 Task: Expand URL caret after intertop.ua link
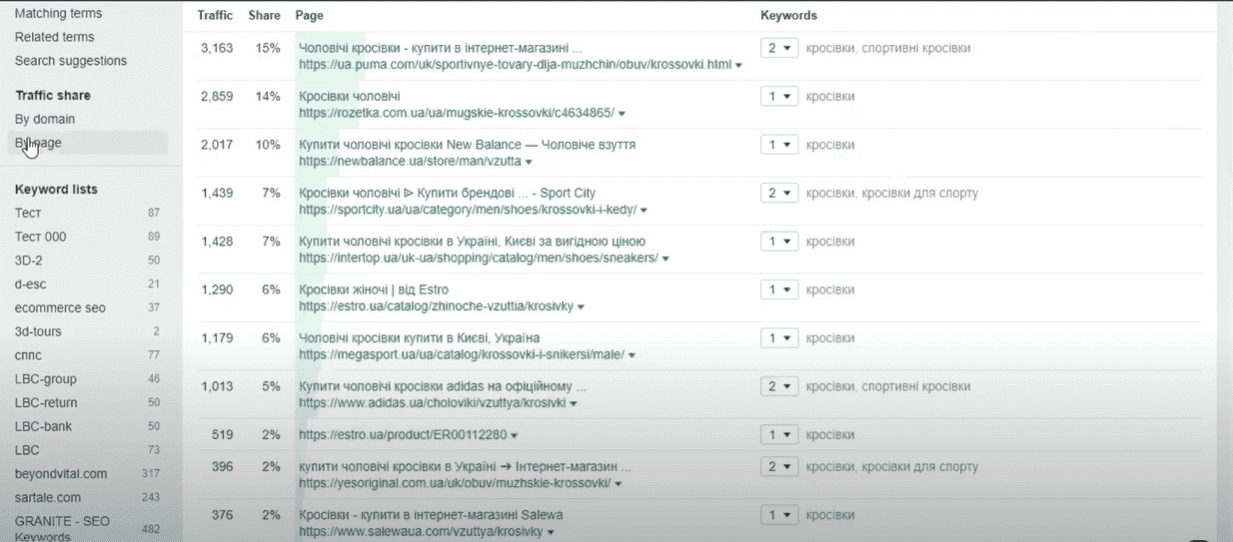tap(665, 258)
